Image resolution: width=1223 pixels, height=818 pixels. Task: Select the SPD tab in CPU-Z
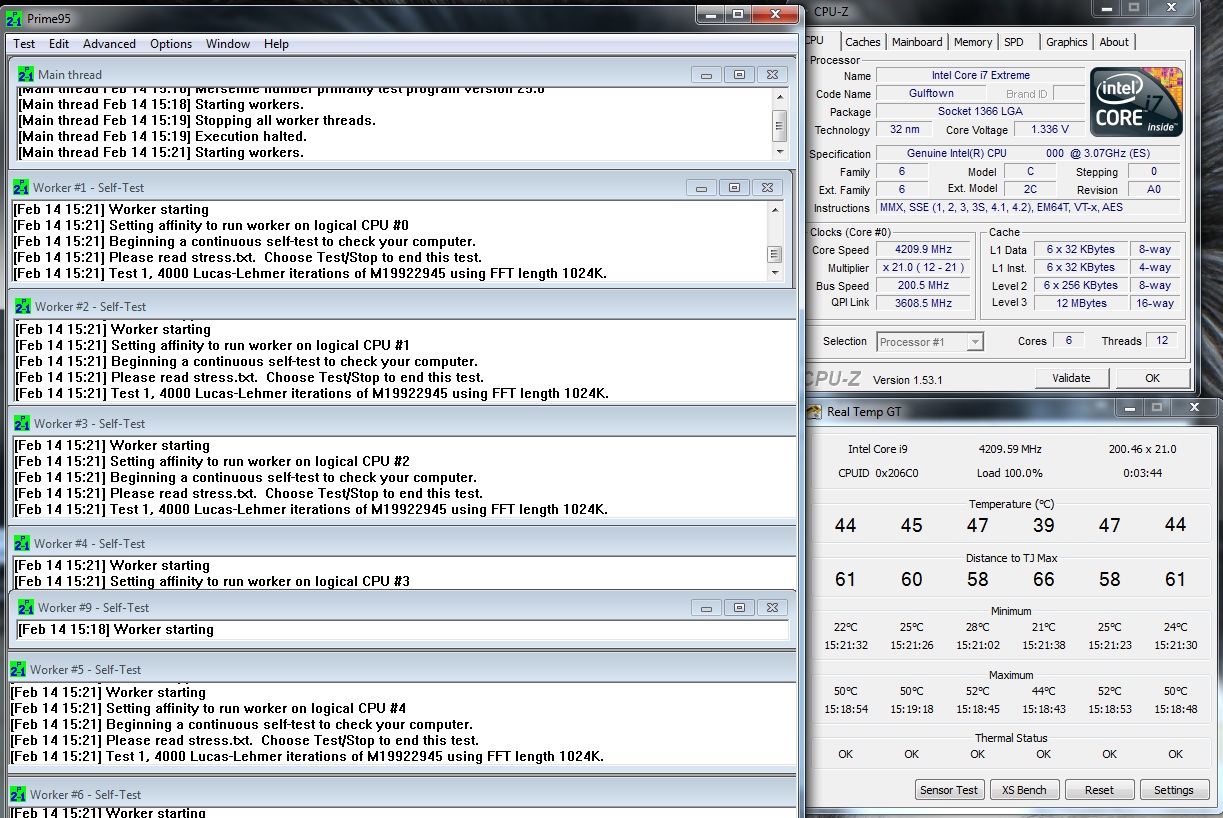(1014, 42)
